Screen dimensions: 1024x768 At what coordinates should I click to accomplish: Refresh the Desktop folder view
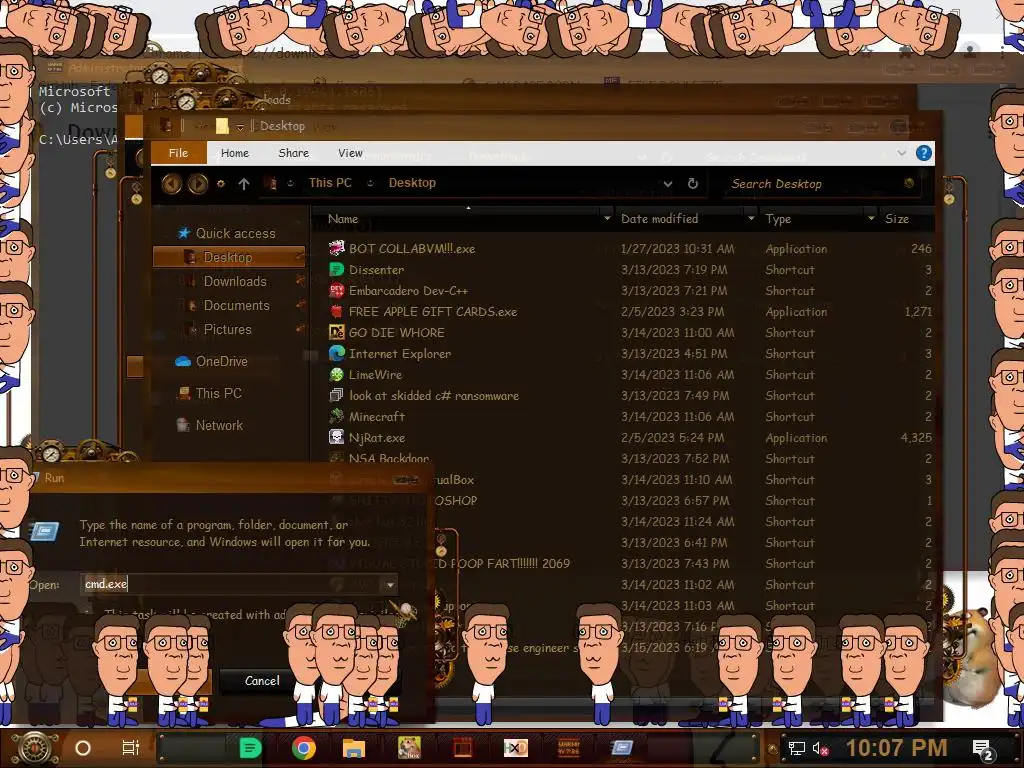pyautogui.click(x=692, y=184)
